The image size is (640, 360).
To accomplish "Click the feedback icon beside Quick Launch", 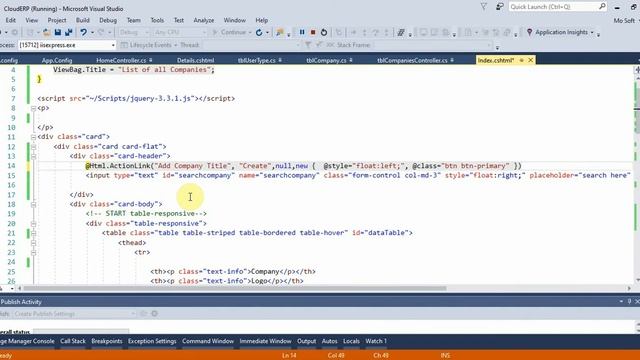I will pos(500,7).
